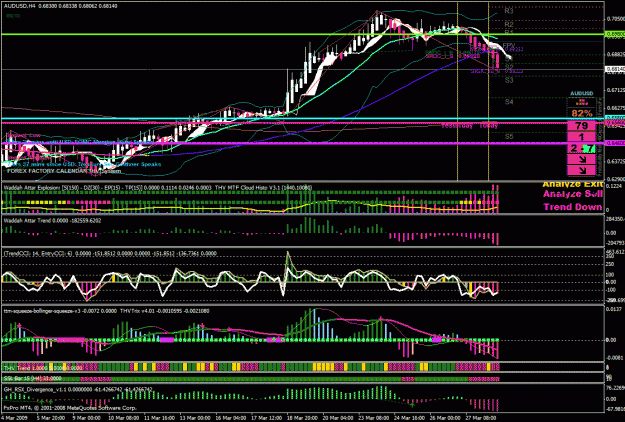Click the pink 79 dashboard box
The width and height of the screenshot is (625, 422).
tap(582, 126)
